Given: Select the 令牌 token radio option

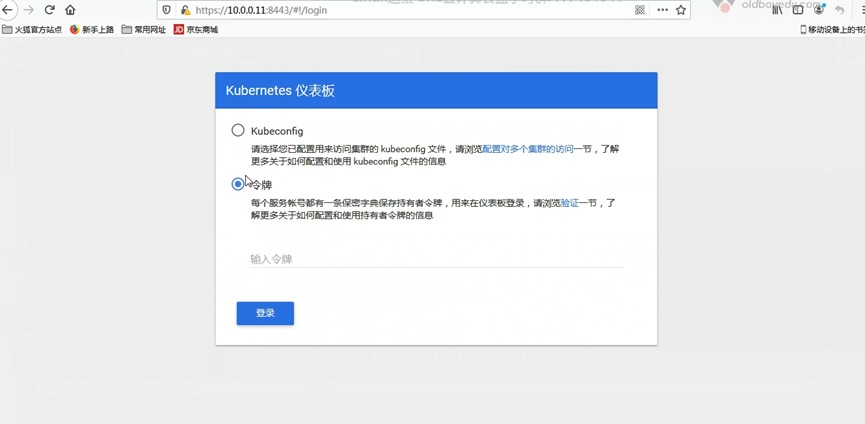Looking at the screenshot, I should [238, 184].
